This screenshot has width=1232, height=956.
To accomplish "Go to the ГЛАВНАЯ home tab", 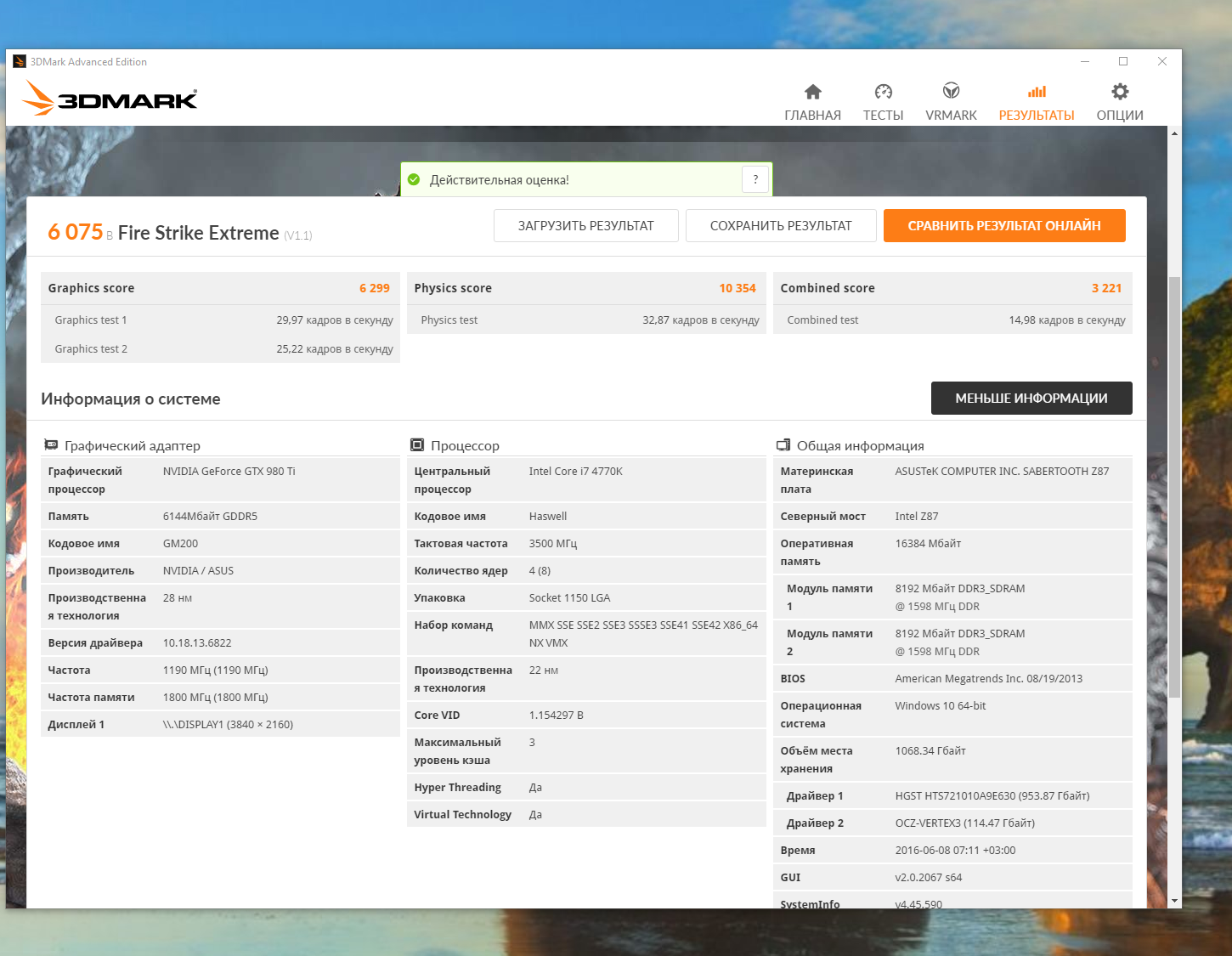I will tap(813, 102).
